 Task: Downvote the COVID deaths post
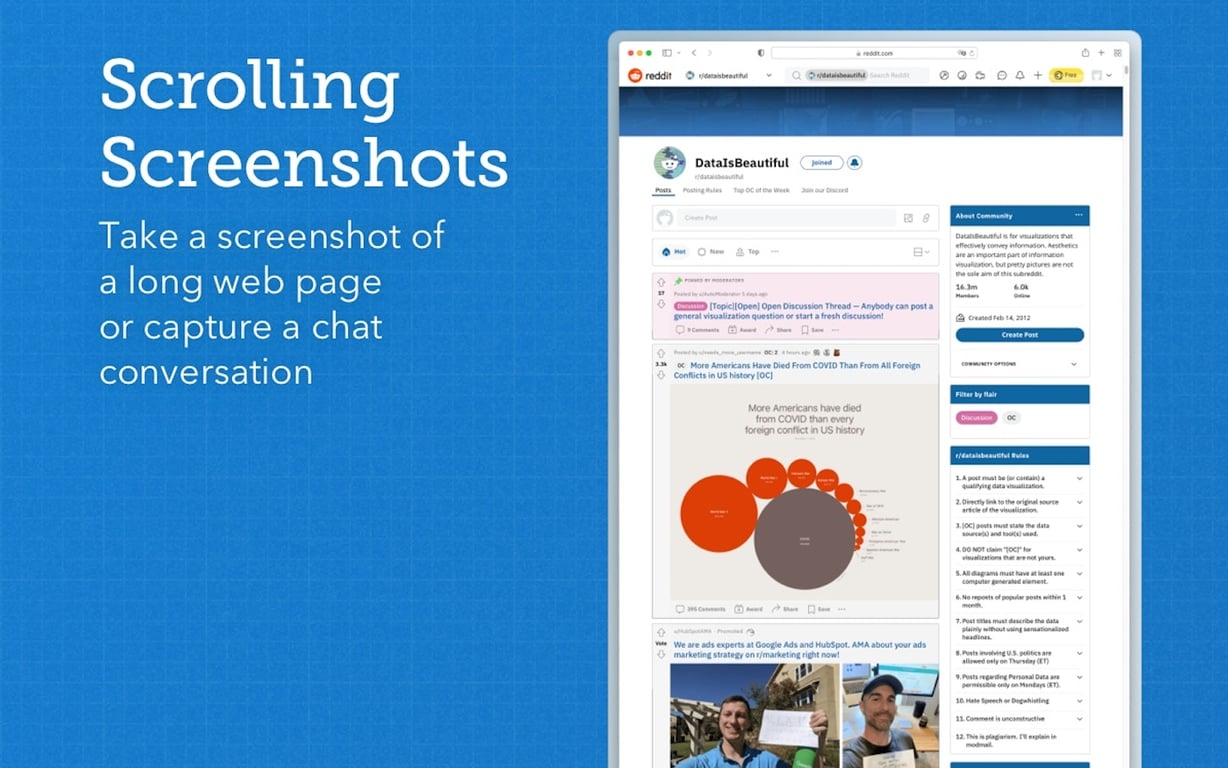661,375
